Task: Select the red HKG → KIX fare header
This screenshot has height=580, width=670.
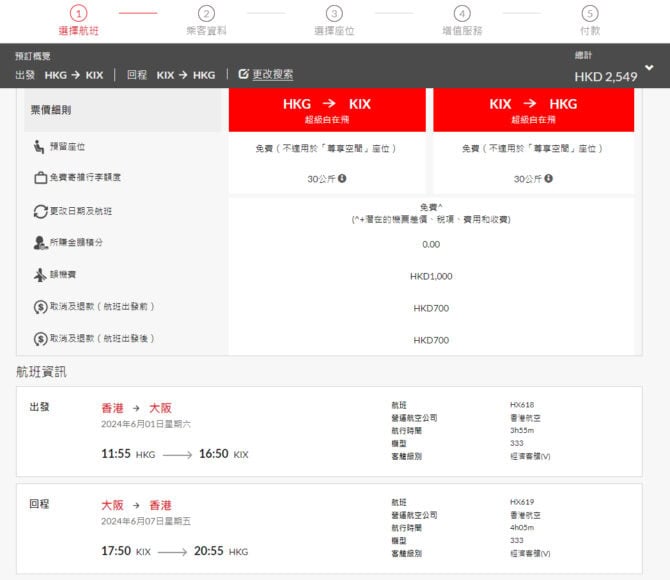Action: (x=328, y=109)
